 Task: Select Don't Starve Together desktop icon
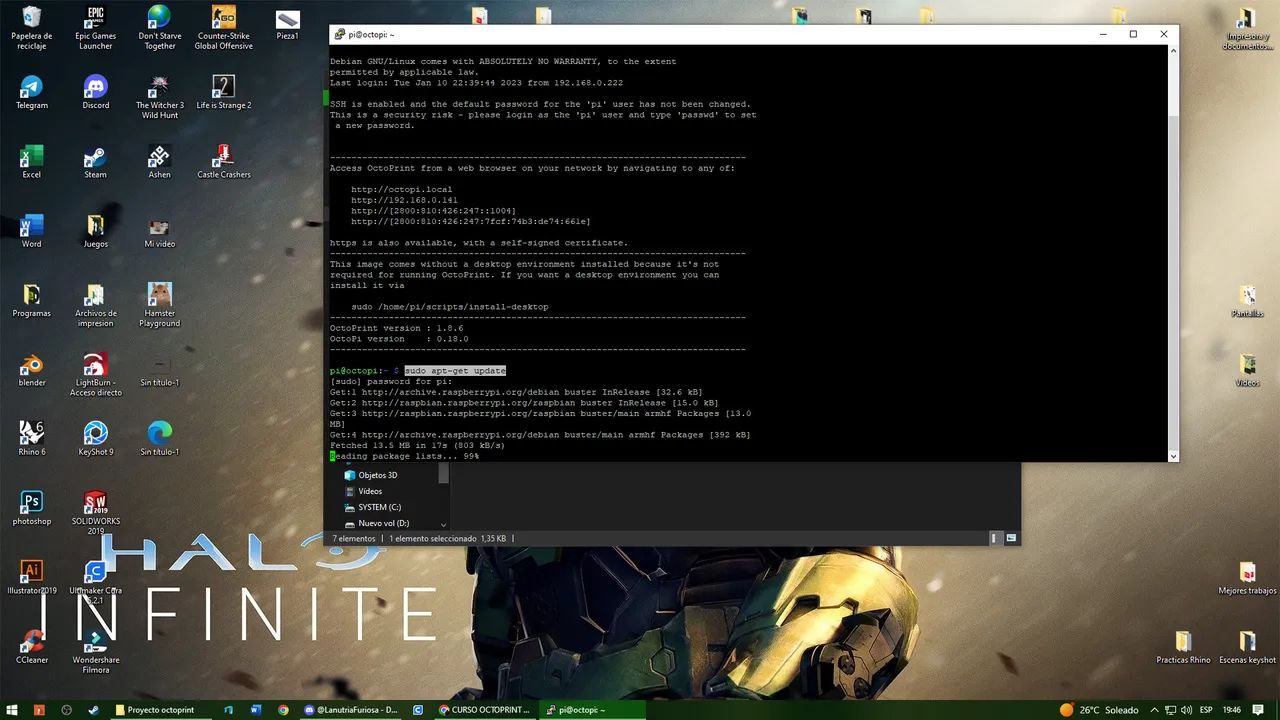159,28
